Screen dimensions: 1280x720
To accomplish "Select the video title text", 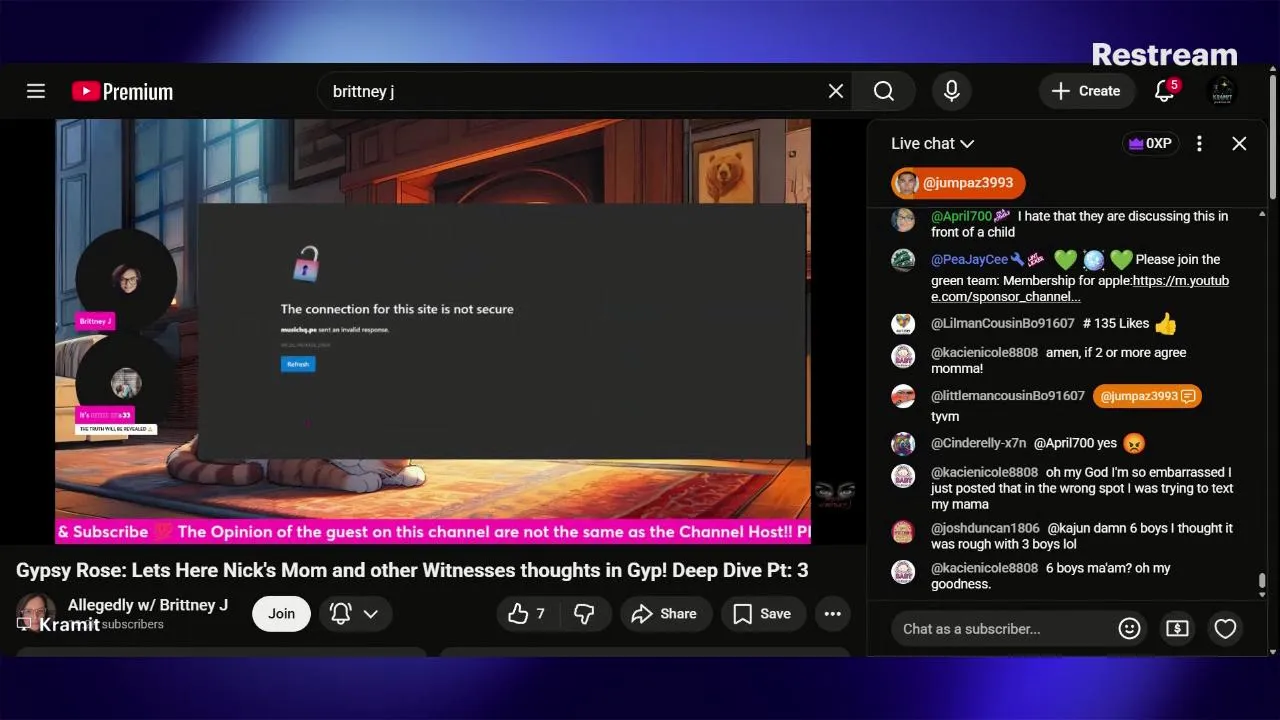I will (x=412, y=570).
